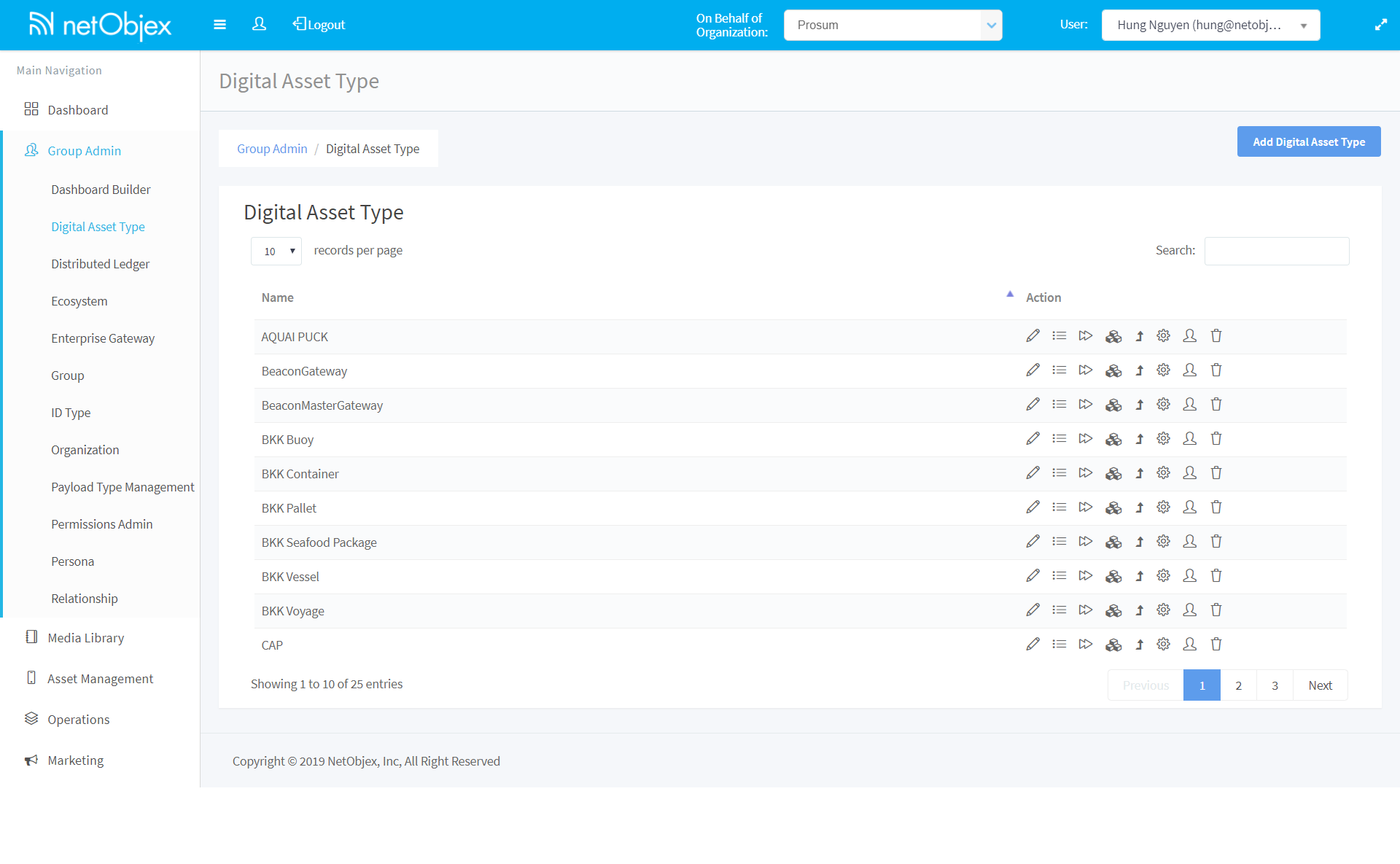
Task: Click the pencil edit icon for AQUAI PUCK
Action: coord(1032,336)
